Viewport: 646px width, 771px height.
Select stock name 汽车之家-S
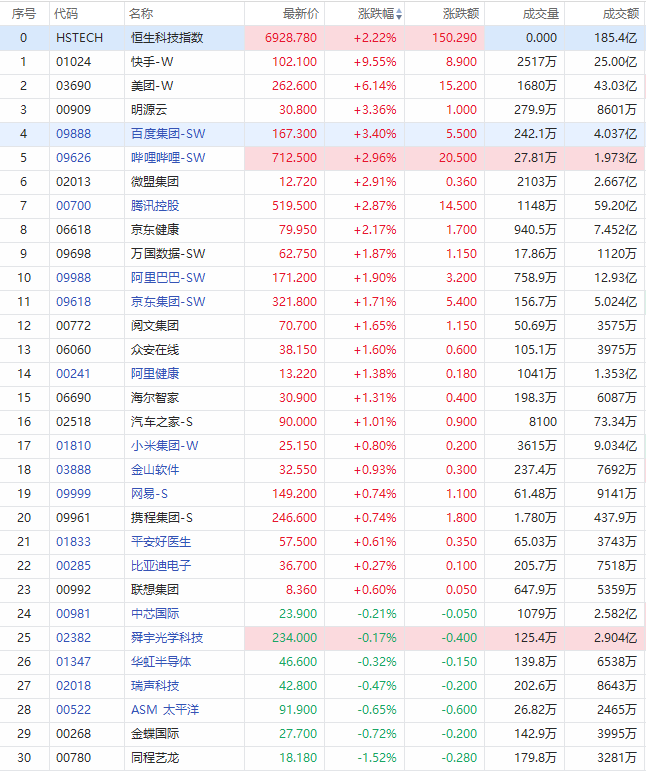(162, 422)
